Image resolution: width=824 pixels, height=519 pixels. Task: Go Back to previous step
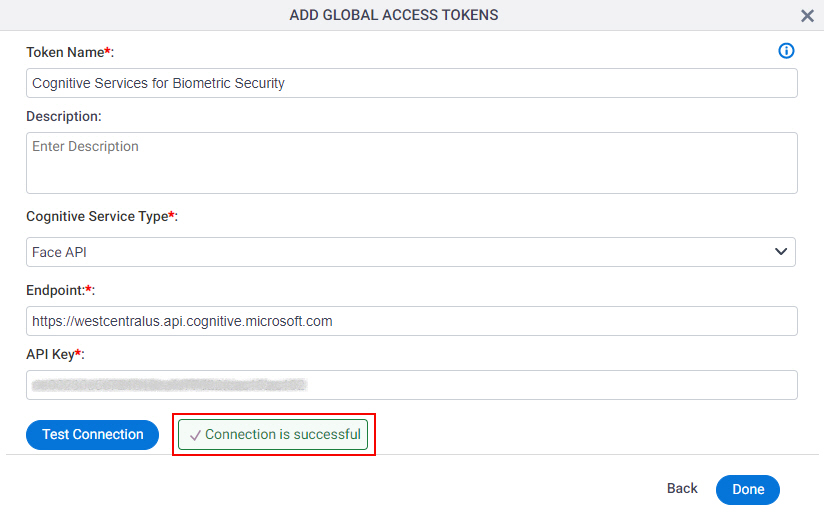pyautogui.click(x=682, y=489)
